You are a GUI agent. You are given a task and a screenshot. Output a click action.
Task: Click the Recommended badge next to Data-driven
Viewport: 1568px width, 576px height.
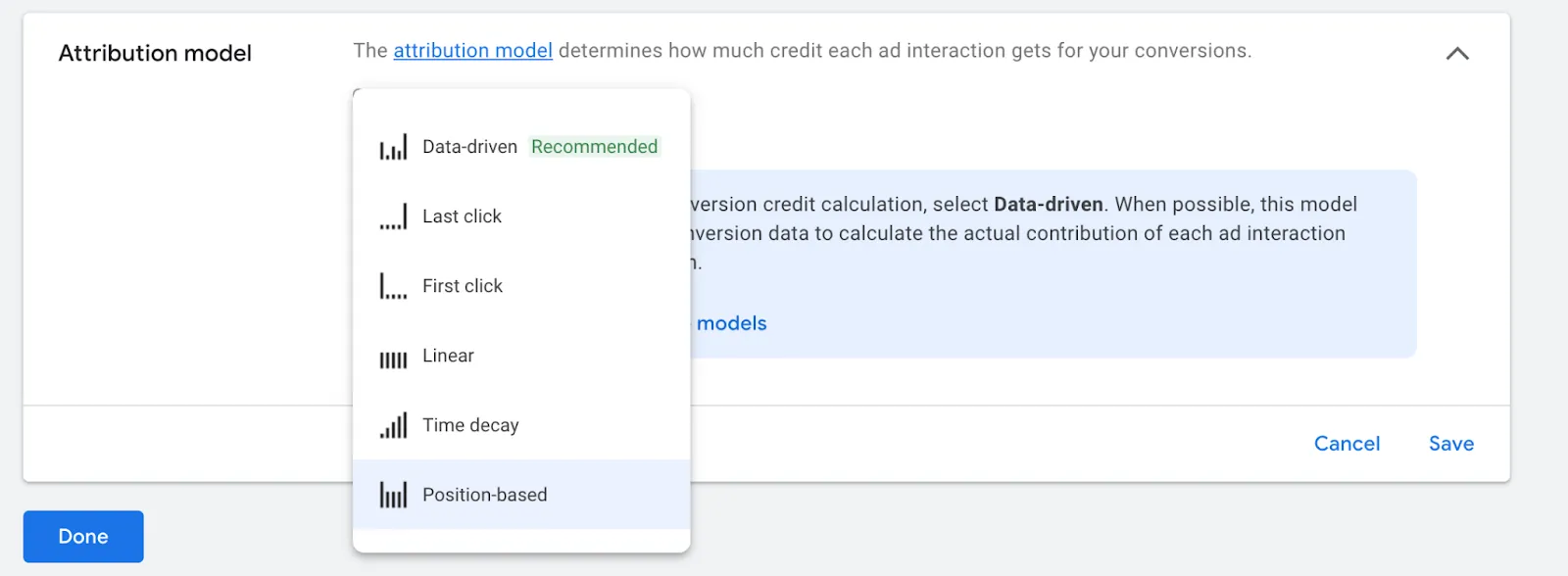[x=594, y=146]
